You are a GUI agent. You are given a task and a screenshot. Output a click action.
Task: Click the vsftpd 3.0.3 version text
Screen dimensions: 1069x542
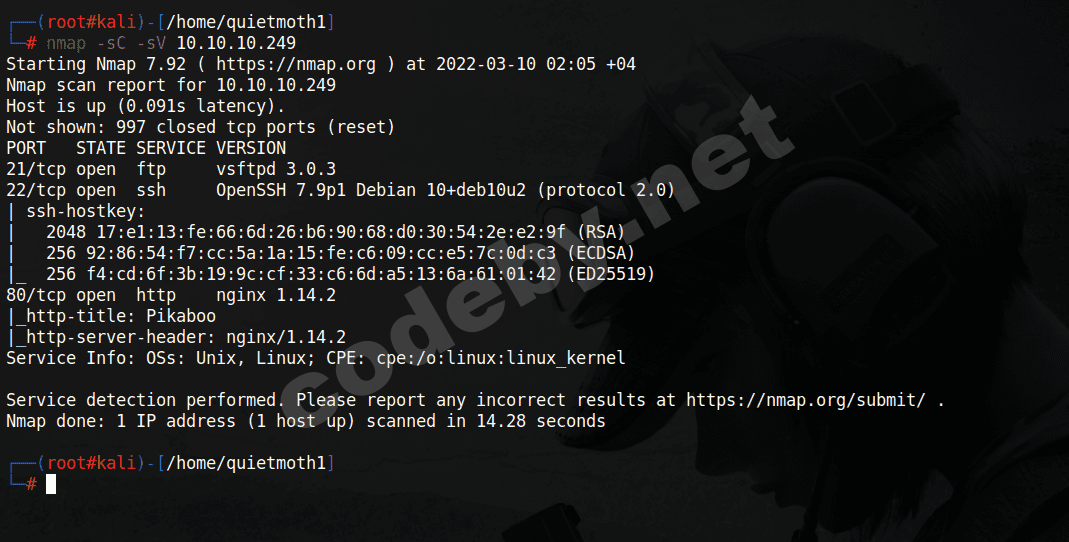(x=276, y=169)
